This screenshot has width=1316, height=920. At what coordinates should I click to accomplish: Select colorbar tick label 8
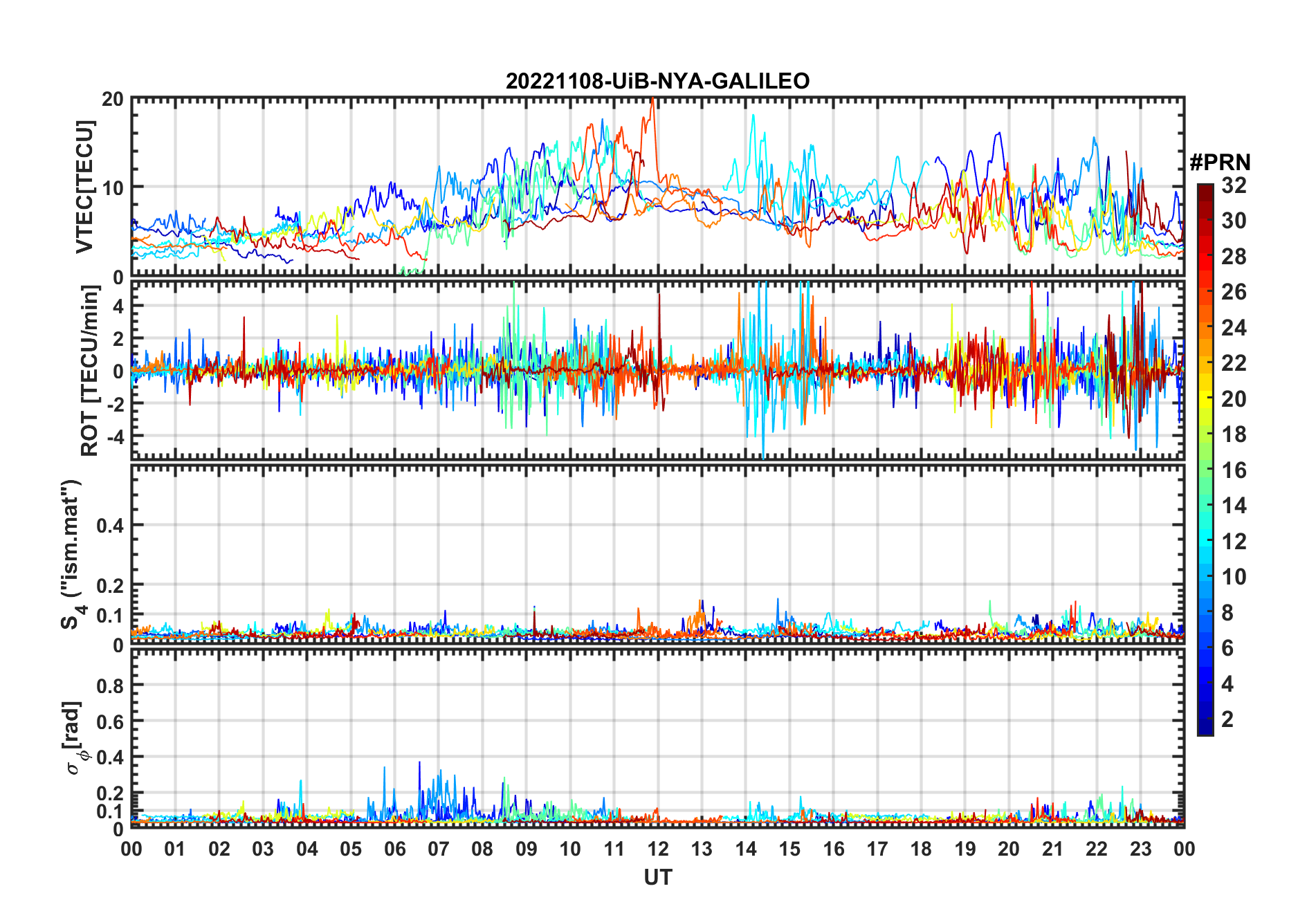1227,613
